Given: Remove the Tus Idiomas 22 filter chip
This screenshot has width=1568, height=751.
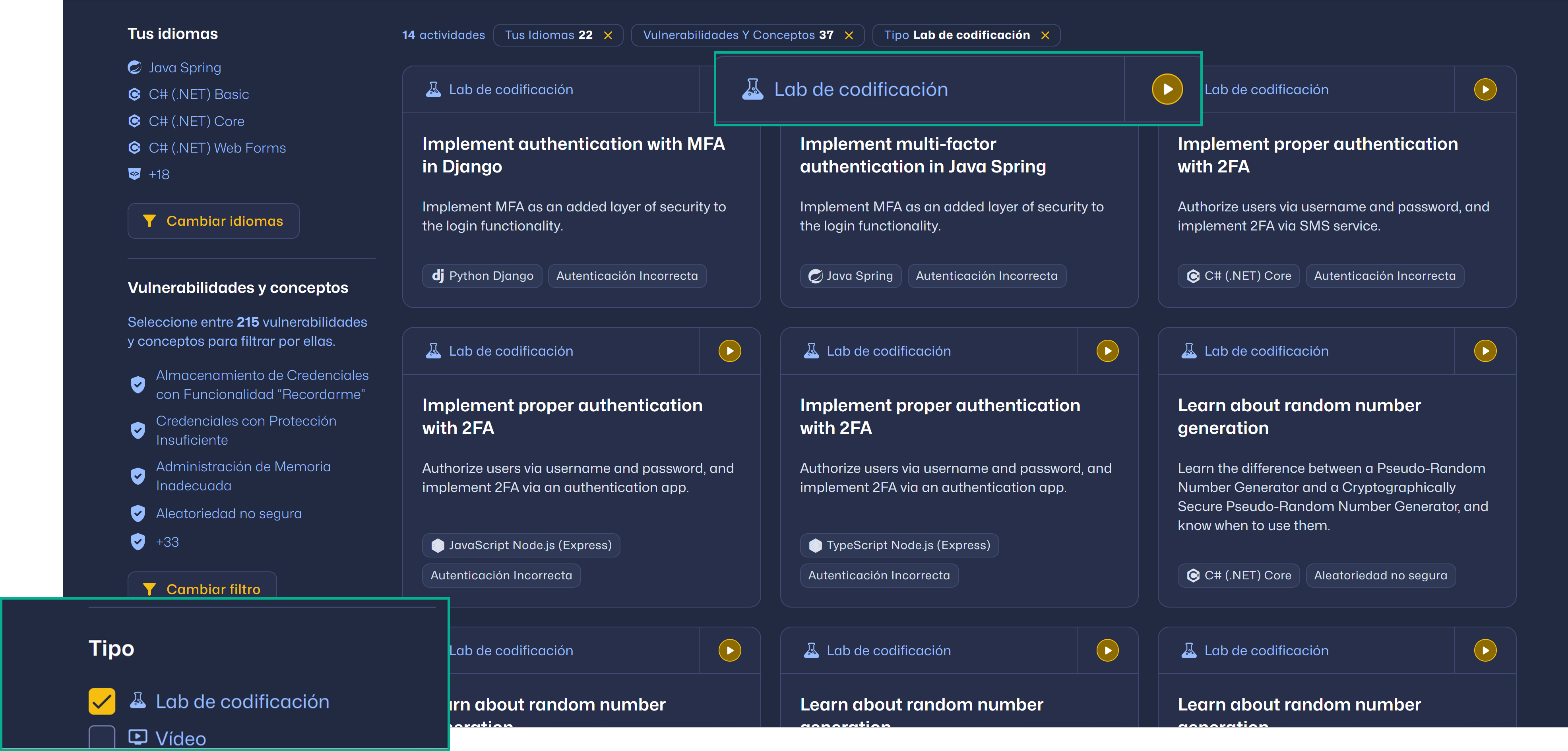Looking at the screenshot, I should pyautogui.click(x=607, y=35).
